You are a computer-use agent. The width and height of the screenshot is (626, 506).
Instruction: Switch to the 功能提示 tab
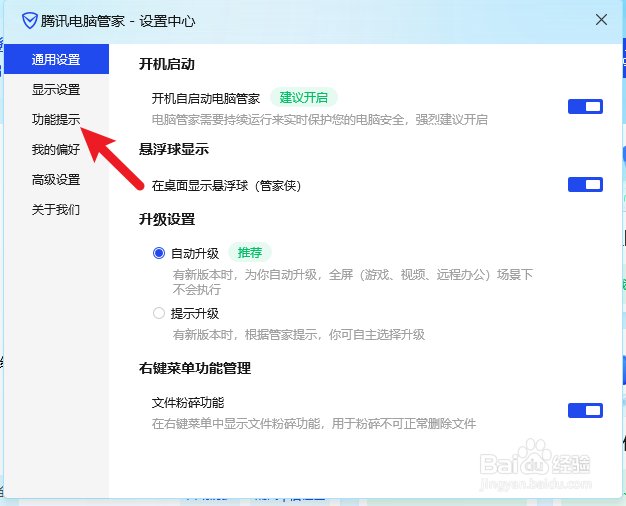tap(56, 119)
